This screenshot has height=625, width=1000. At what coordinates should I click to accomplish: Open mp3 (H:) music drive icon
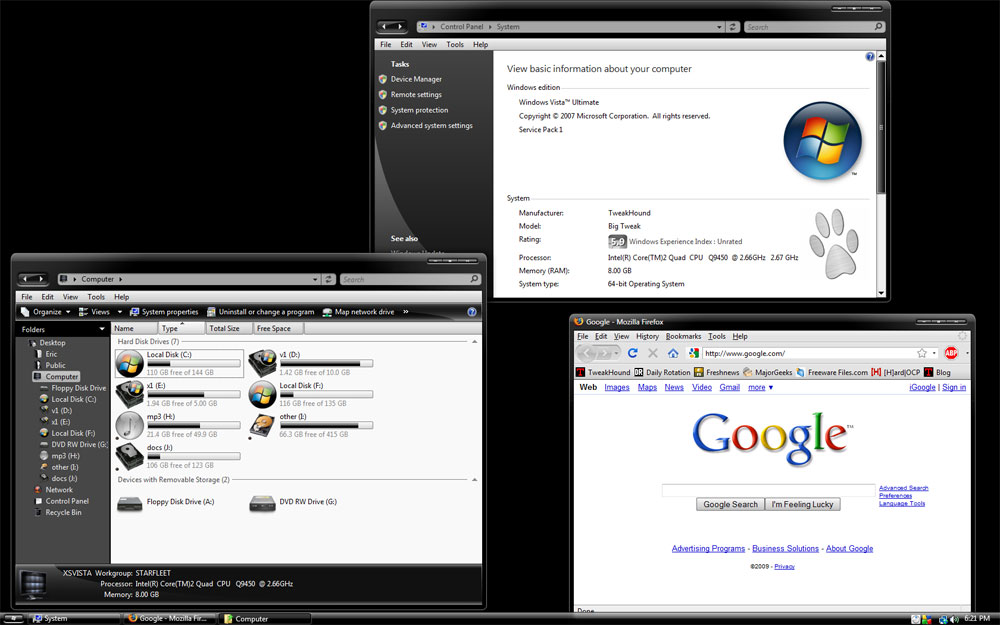[x=129, y=425]
